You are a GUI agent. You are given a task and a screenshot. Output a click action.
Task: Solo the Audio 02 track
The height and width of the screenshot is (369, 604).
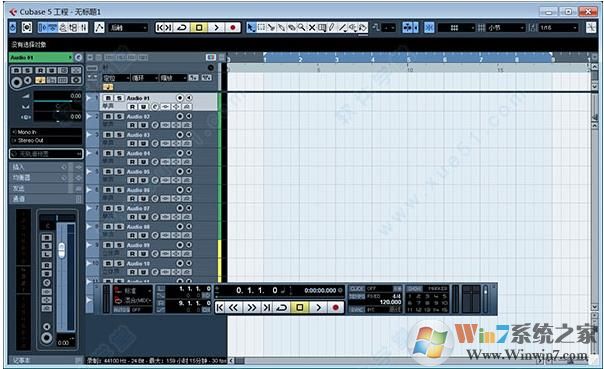tap(119, 116)
